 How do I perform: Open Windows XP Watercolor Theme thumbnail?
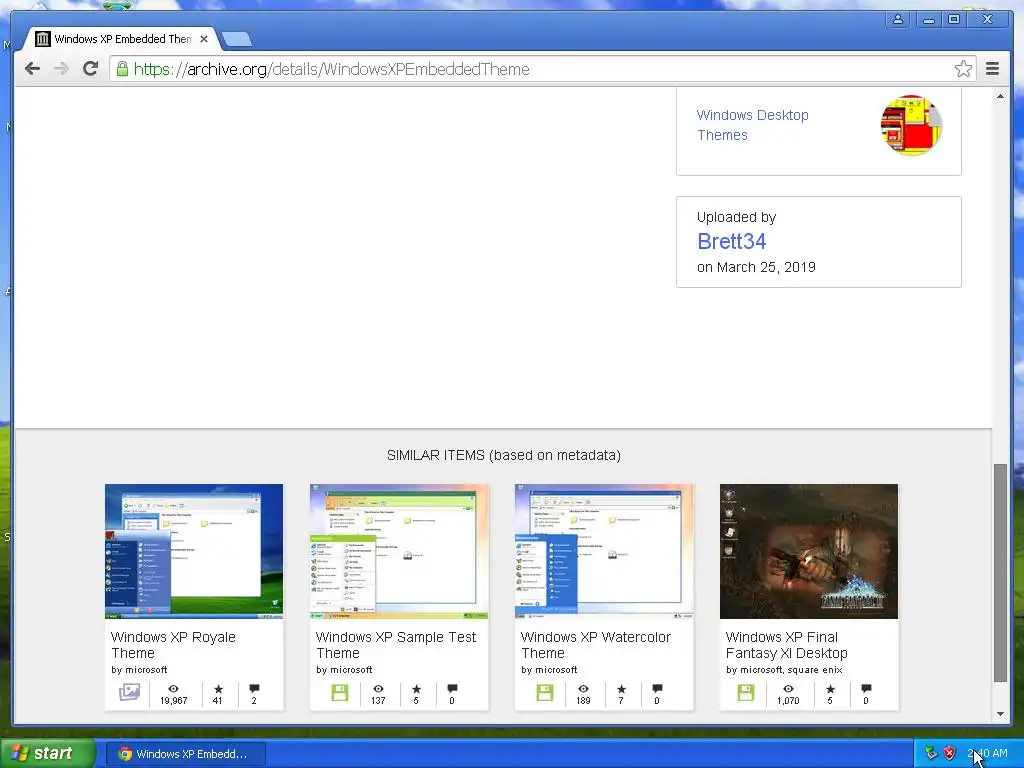(604, 551)
